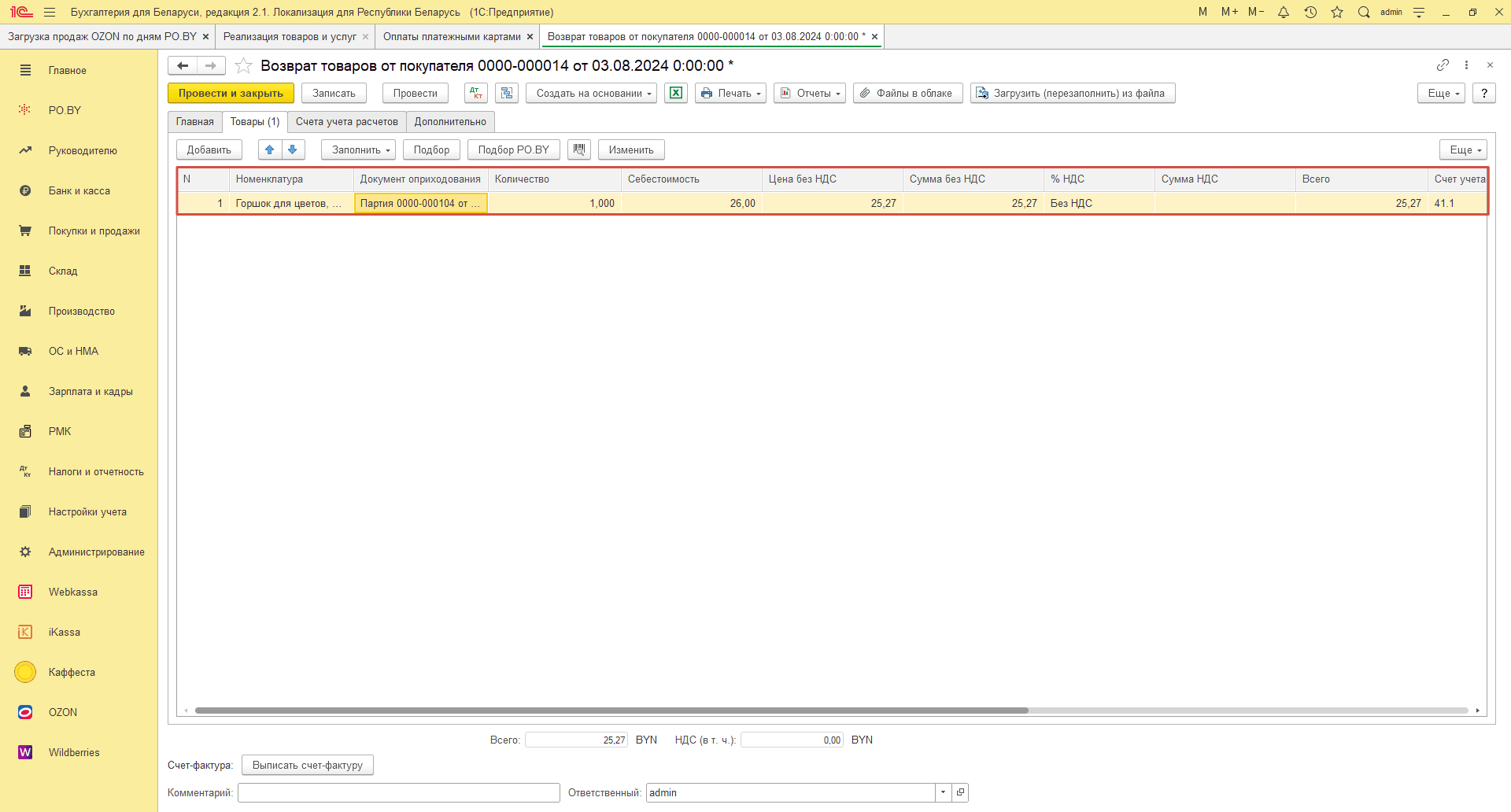This screenshot has width=1511, height=812.
Task: Open Реализация товаров и услуг tab
Action: tap(290, 36)
